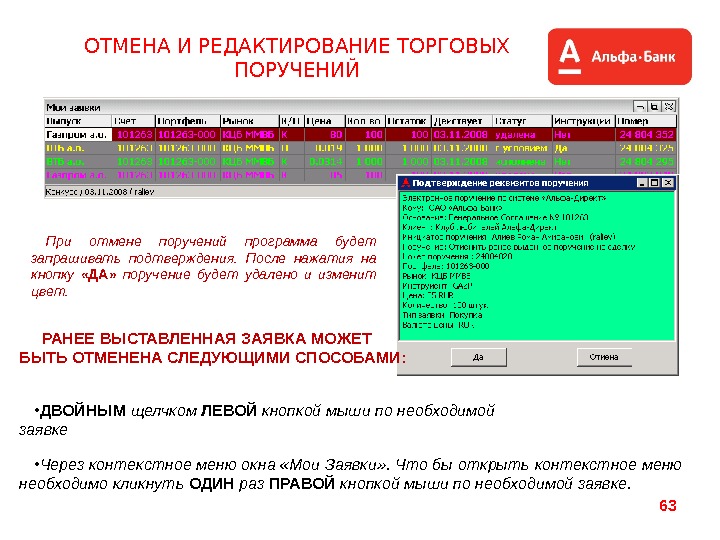Sort by the Счет column header
Image resolution: width=720 pixels, height=540 pixels.
(x=134, y=121)
